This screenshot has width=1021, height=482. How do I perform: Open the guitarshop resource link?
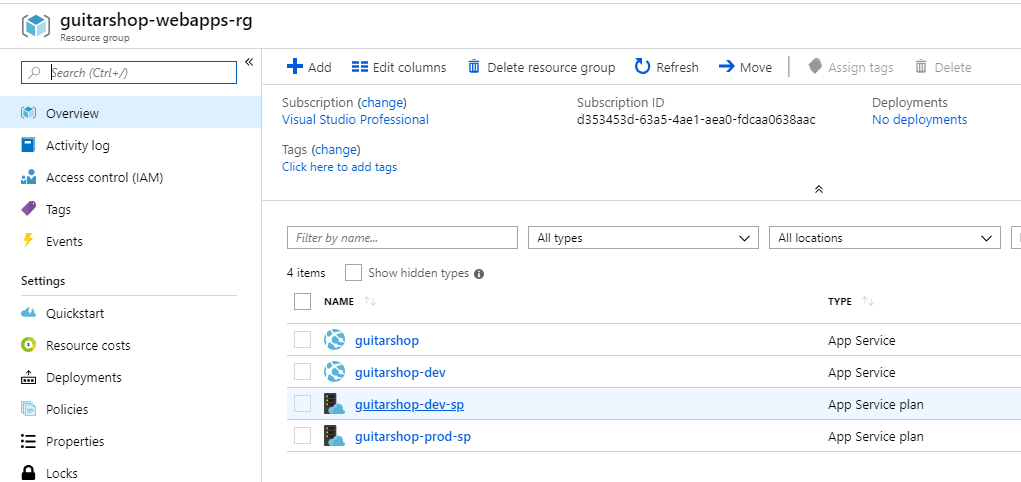tap(387, 340)
